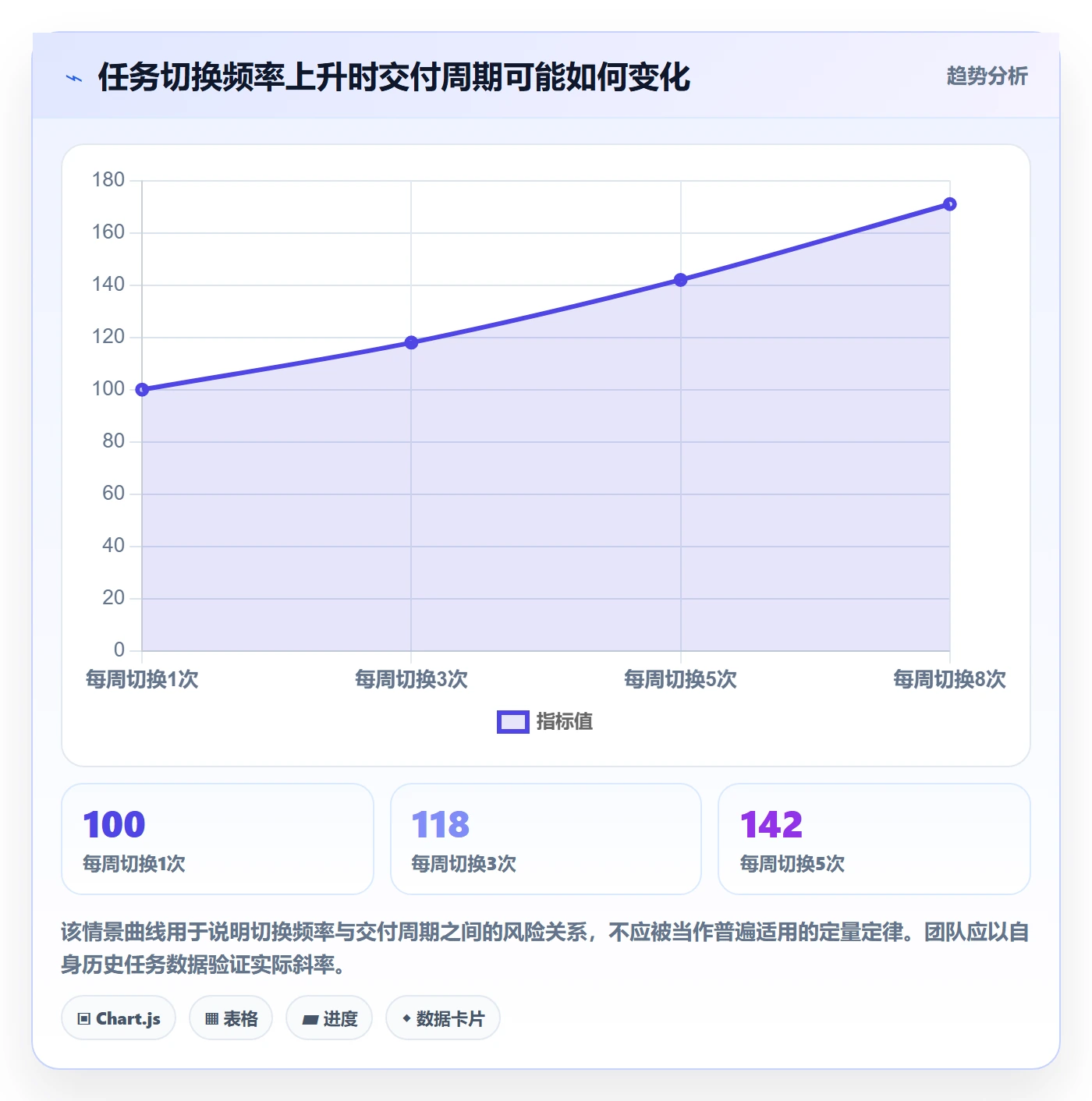Image resolution: width=1092 pixels, height=1101 pixels.
Task: Click the stat card value 142
Action: click(771, 825)
